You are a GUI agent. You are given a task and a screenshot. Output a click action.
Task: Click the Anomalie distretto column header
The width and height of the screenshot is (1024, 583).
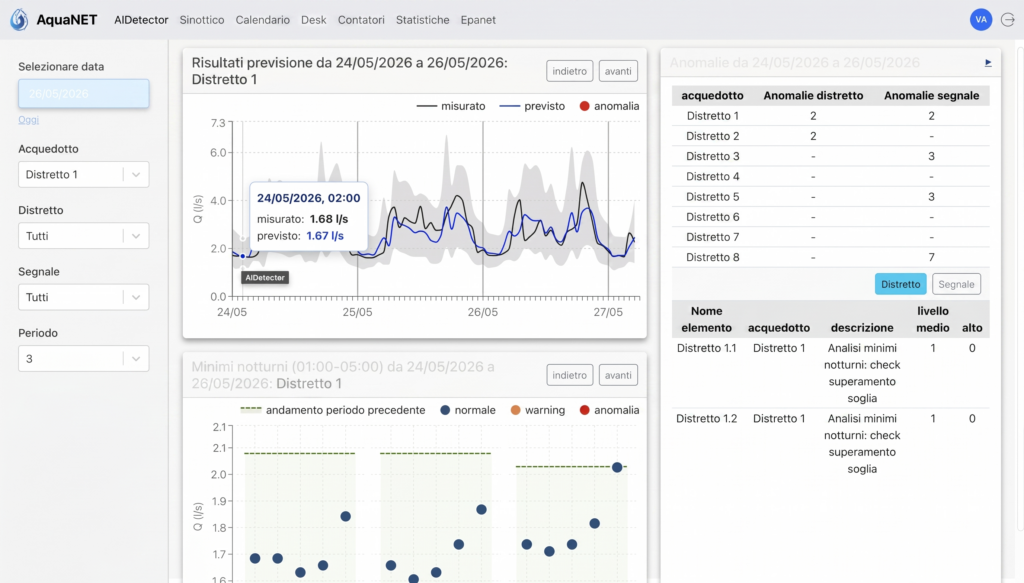813,95
